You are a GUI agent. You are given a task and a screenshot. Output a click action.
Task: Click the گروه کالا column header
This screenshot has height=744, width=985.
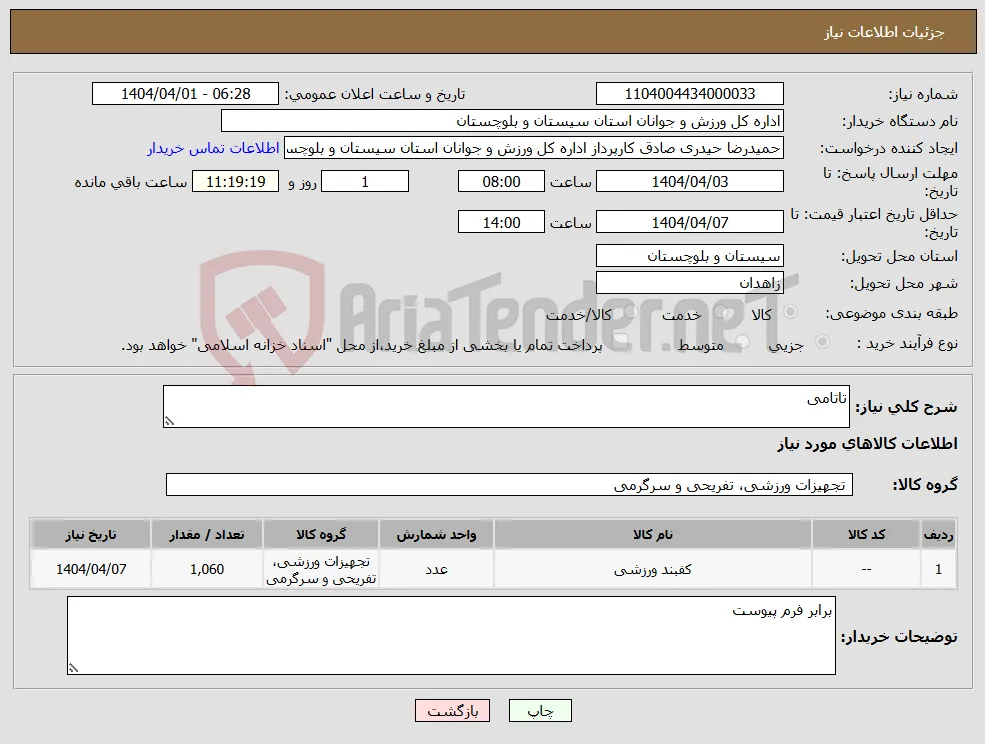321,535
